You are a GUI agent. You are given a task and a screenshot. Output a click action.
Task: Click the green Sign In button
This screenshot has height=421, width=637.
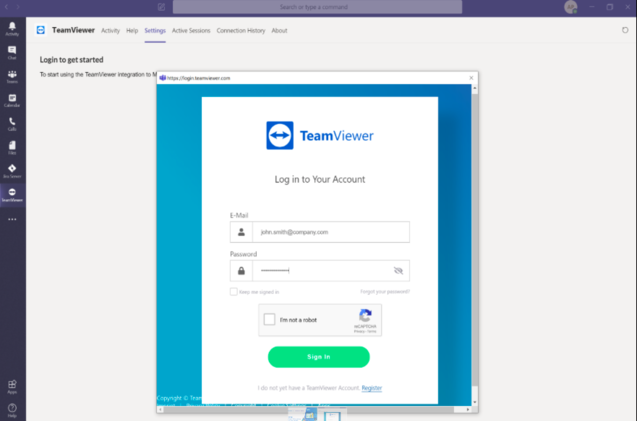[x=319, y=357]
